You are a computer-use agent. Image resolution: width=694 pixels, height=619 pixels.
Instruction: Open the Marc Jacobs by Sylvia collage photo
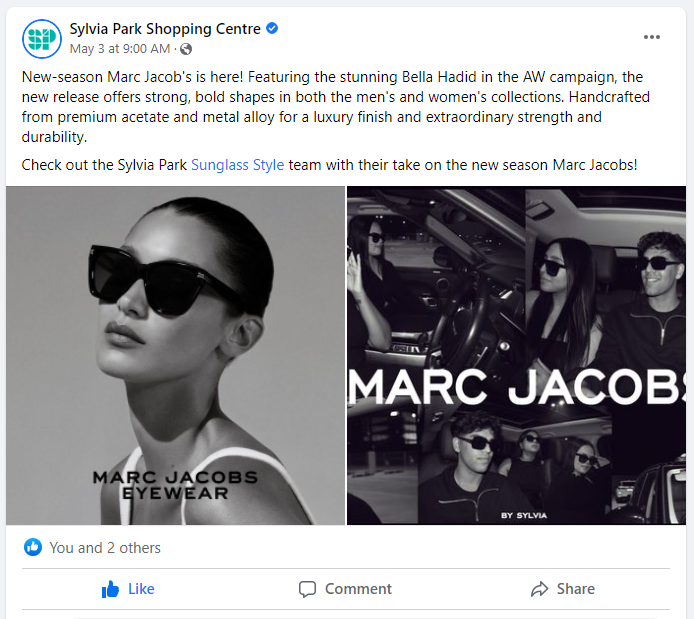click(516, 355)
